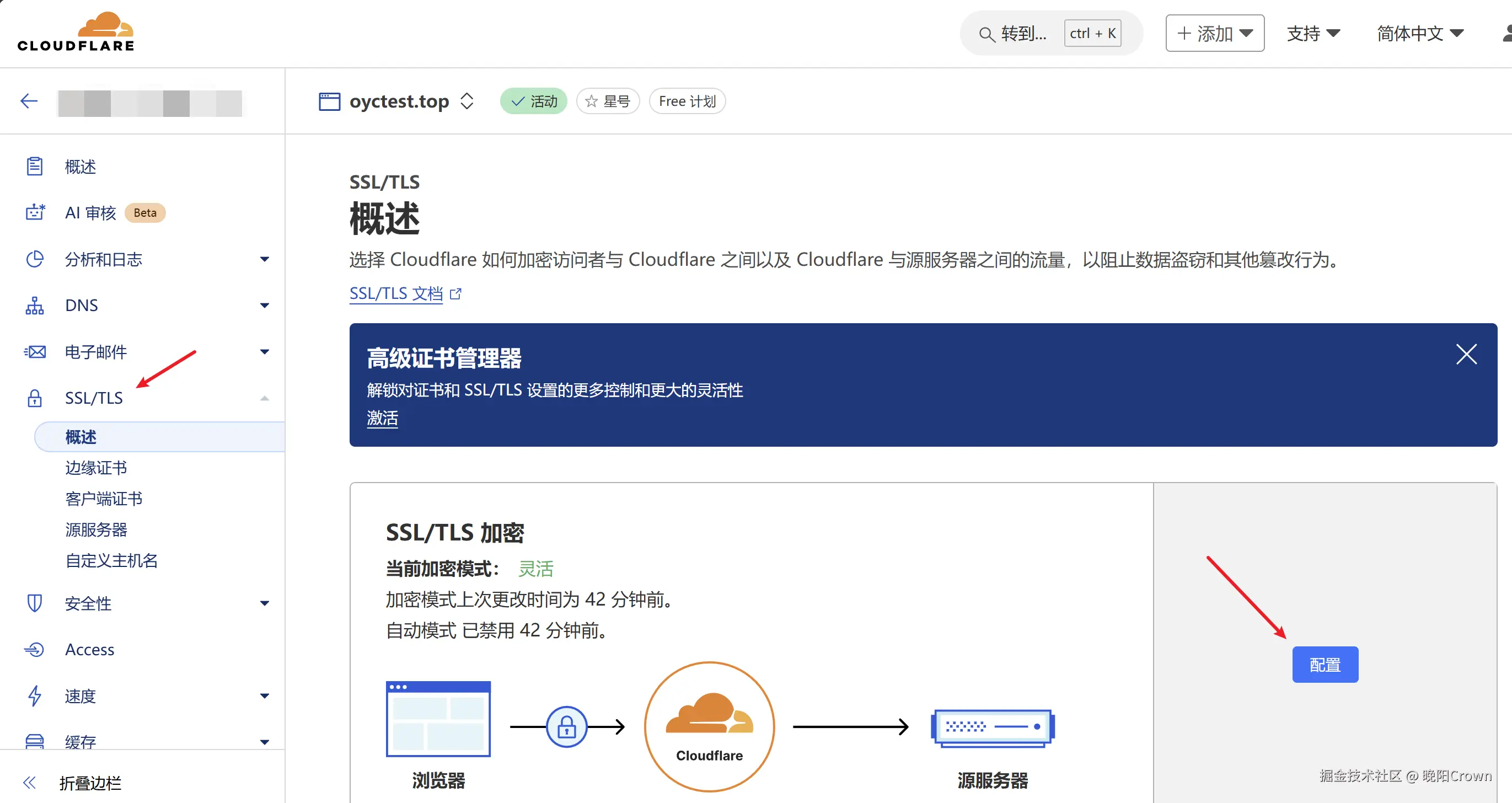The height and width of the screenshot is (803, 1512).
Task: Expand the 缓存 section arrow
Action: (x=265, y=741)
